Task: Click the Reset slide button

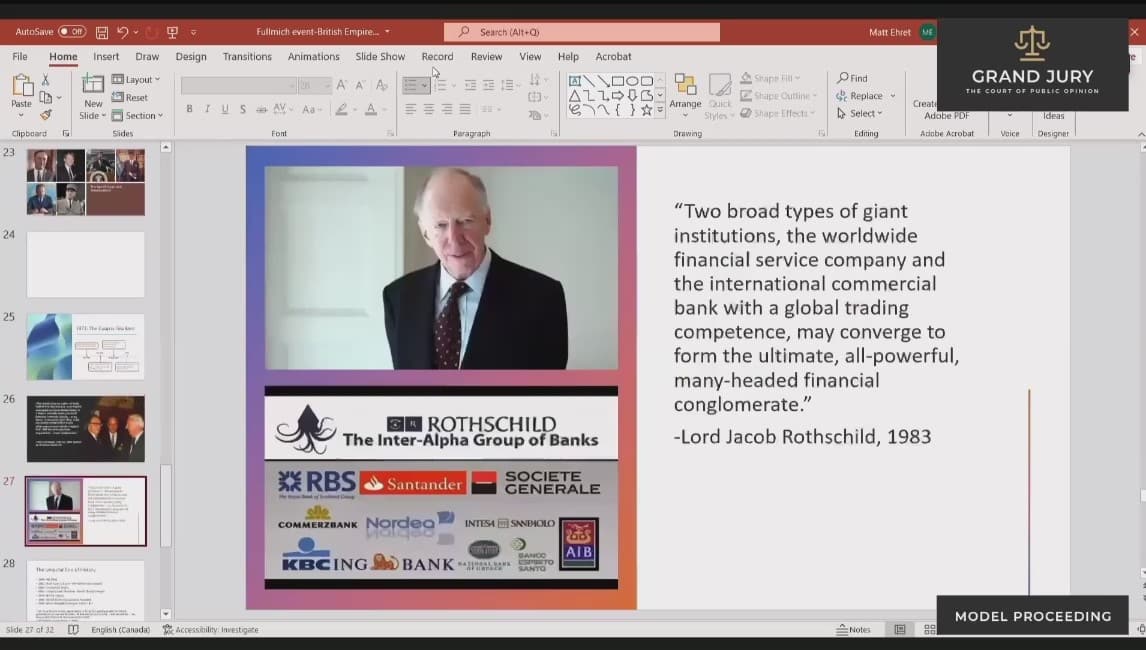Action: tap(130, 97)
